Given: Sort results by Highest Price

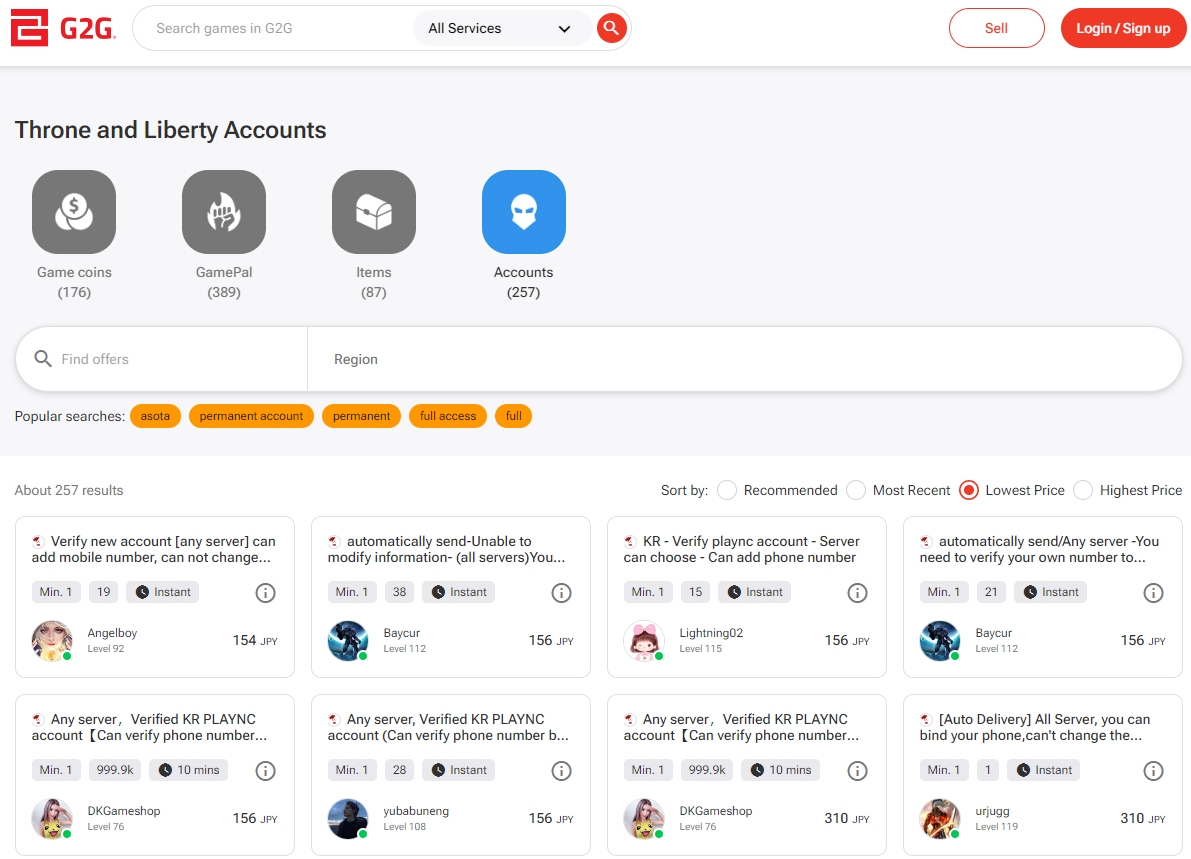Looking at the screenshot, I should [1083, 490].
